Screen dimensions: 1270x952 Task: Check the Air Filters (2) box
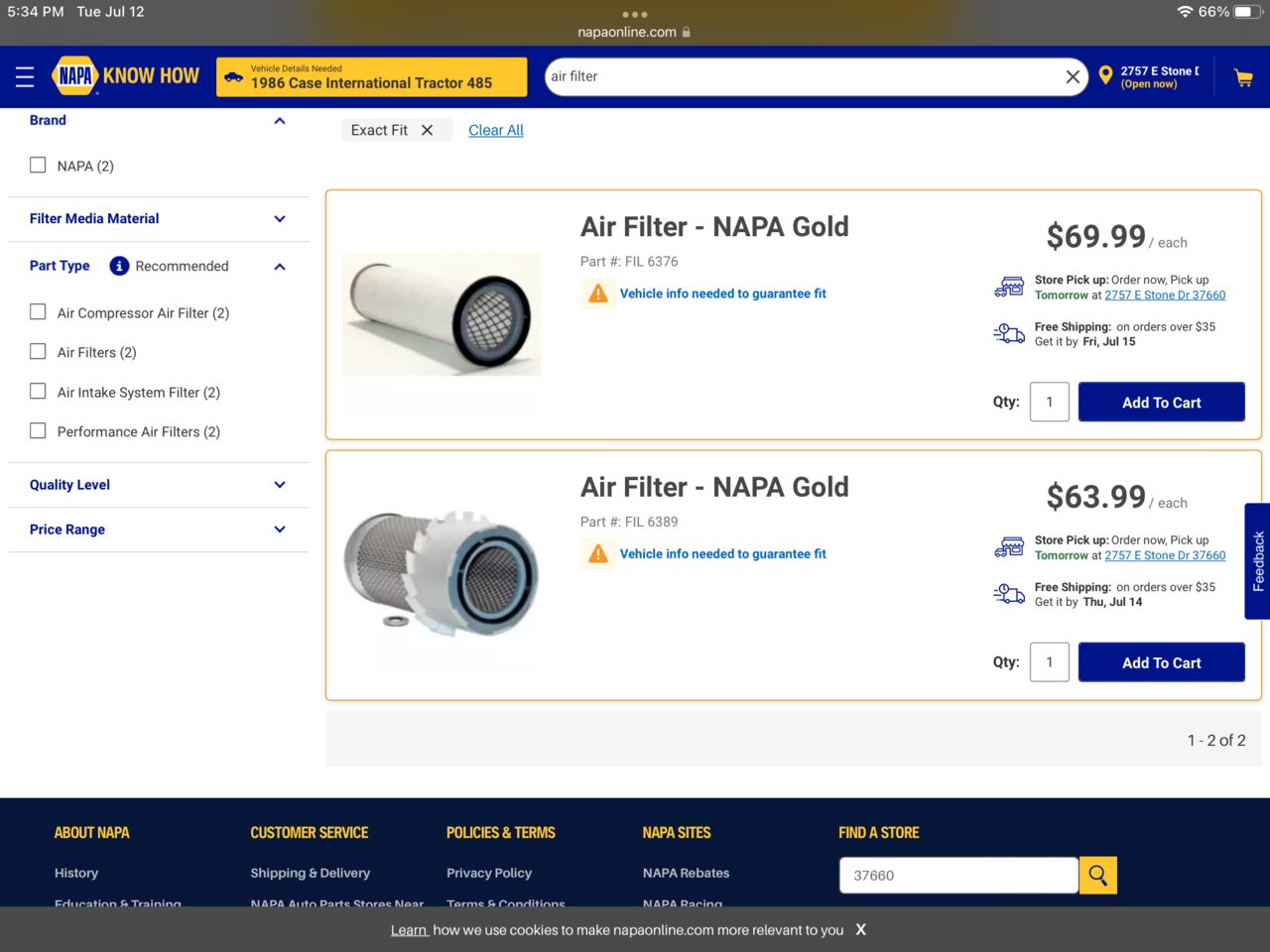click(x=38, y=352)
